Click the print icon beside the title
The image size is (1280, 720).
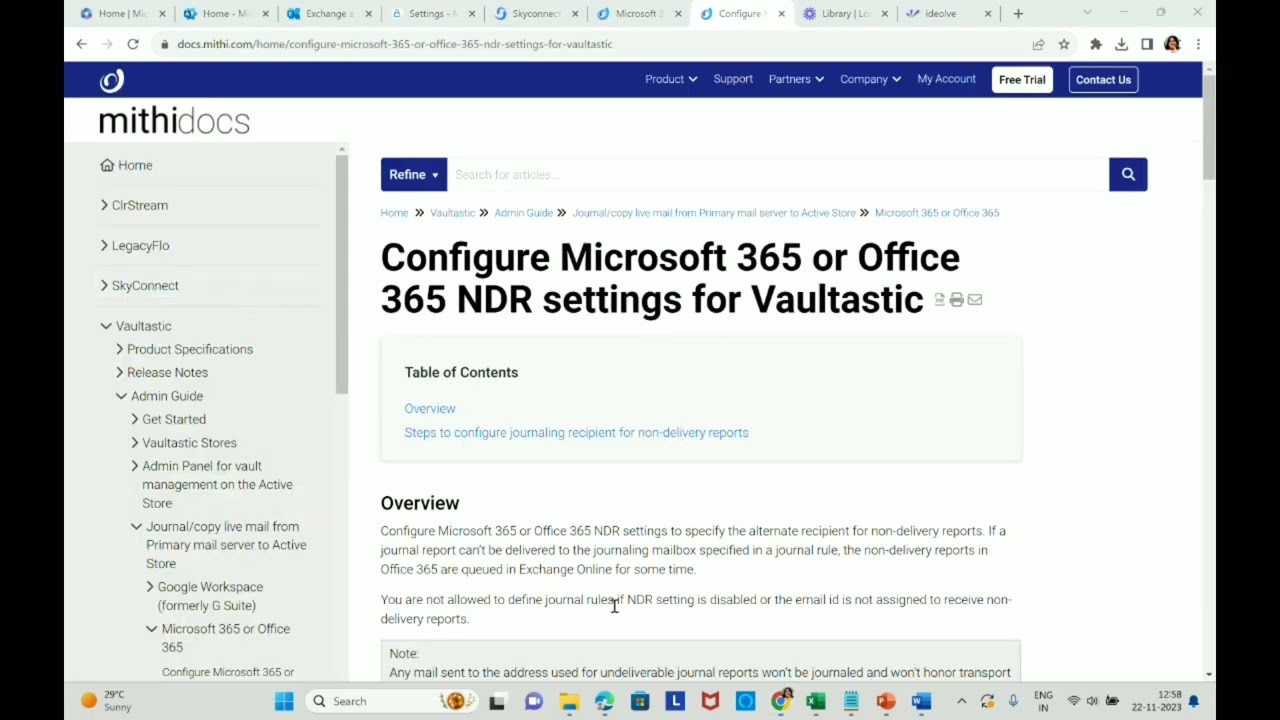click(957, 300)
